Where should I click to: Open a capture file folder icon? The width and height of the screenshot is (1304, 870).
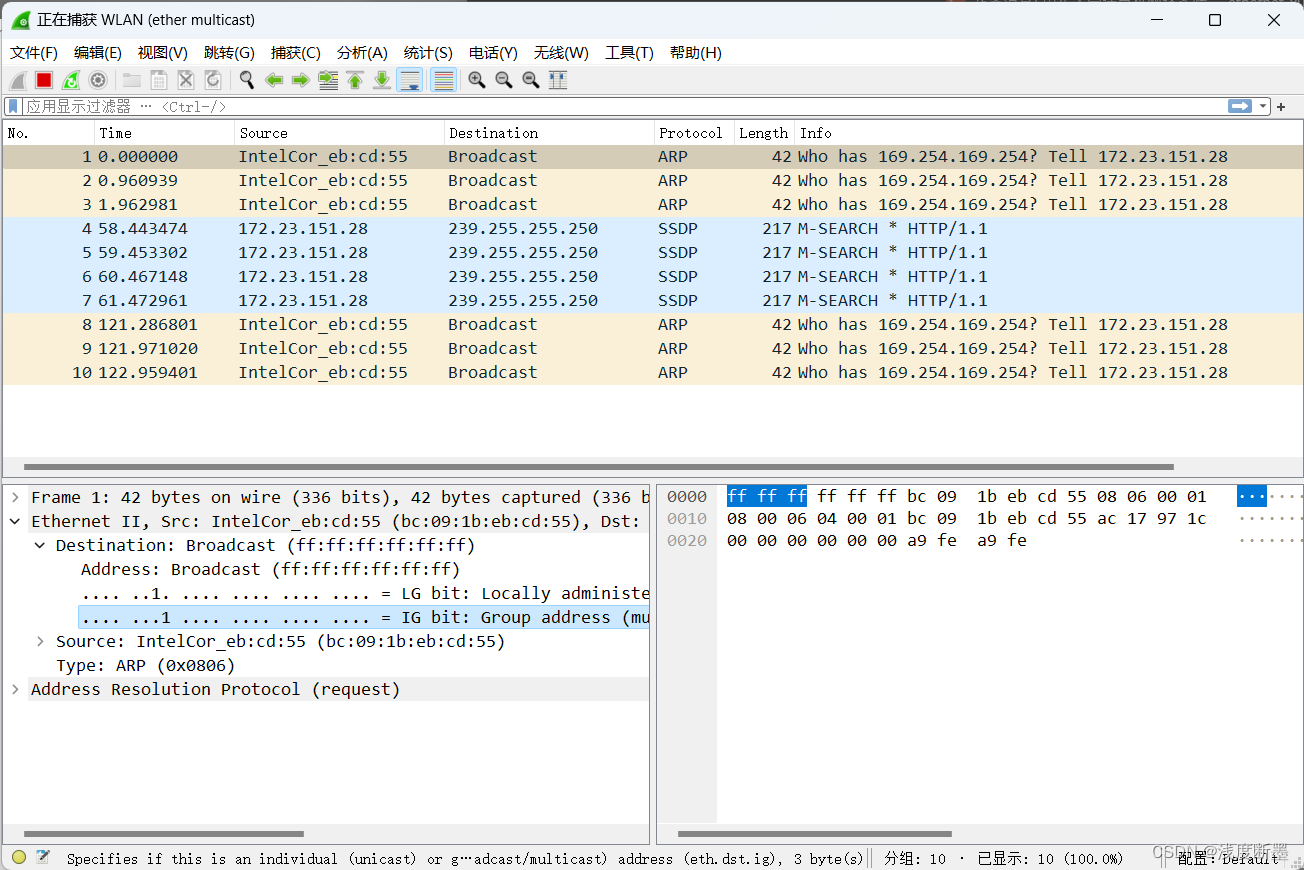(132, 80)
